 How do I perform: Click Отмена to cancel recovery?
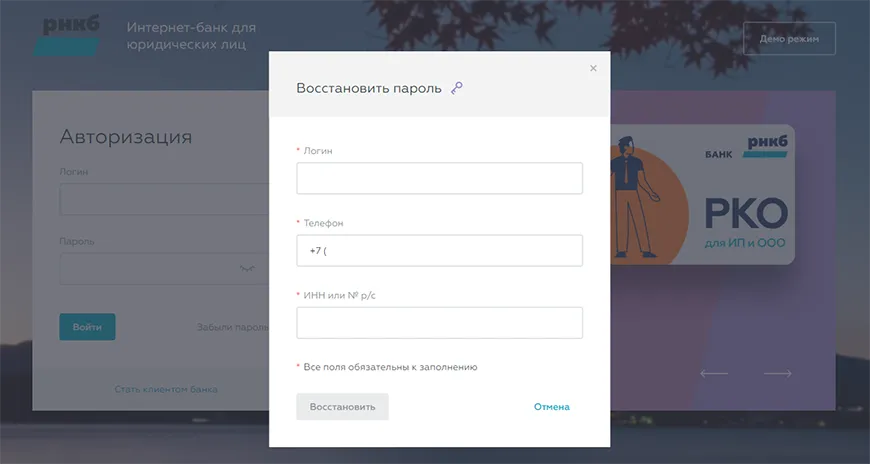[x=551, y=407]
